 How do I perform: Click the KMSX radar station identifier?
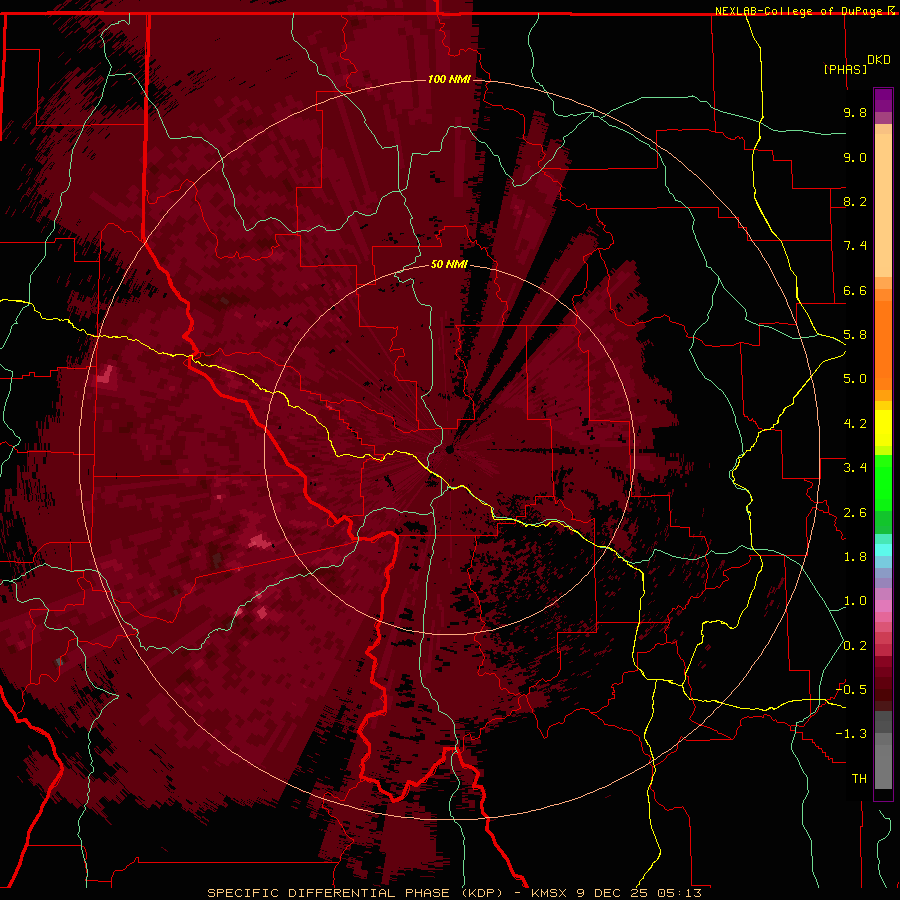pos(548,893)
